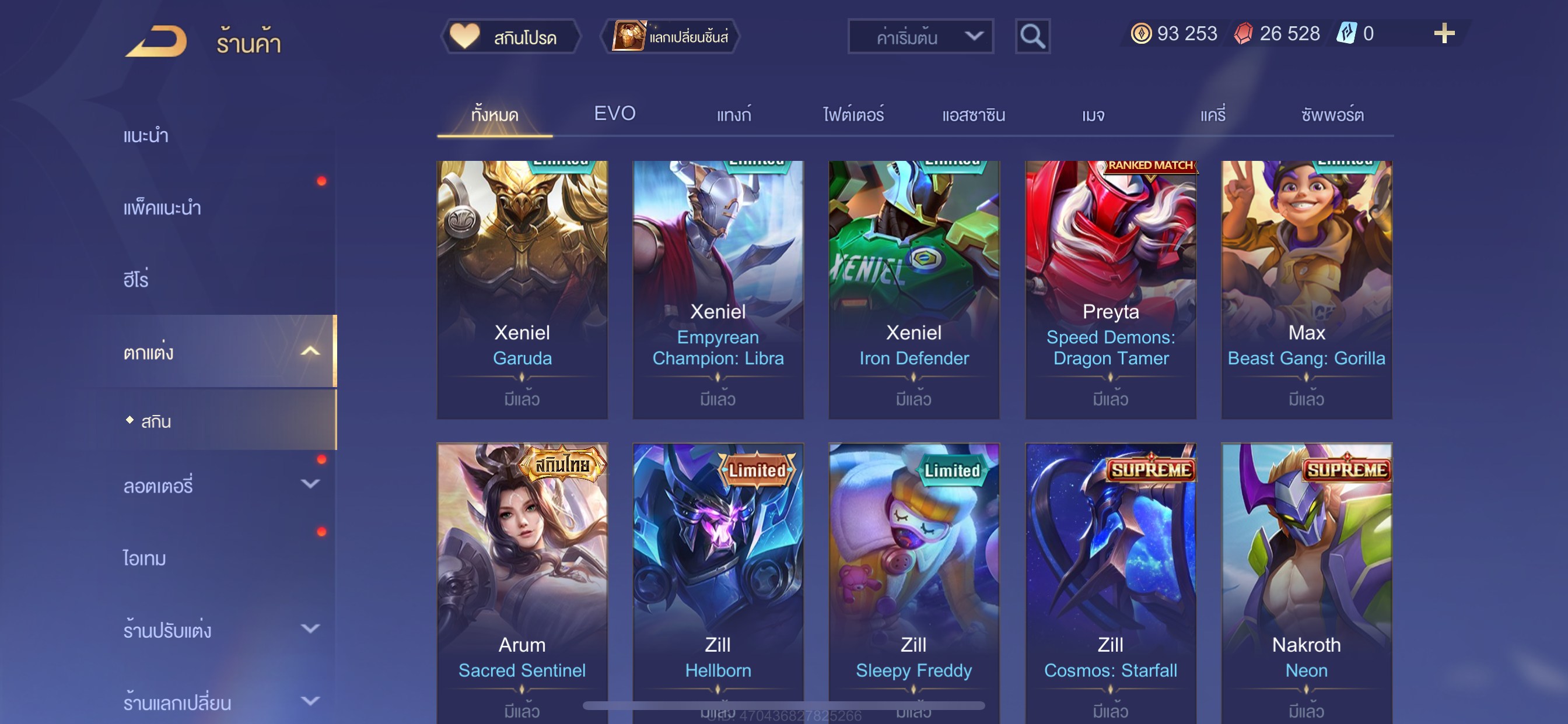The width and height of the screenshot is (1568, 724).
Task: Switch to the EVO tab
Action: (x=615, y=114)
